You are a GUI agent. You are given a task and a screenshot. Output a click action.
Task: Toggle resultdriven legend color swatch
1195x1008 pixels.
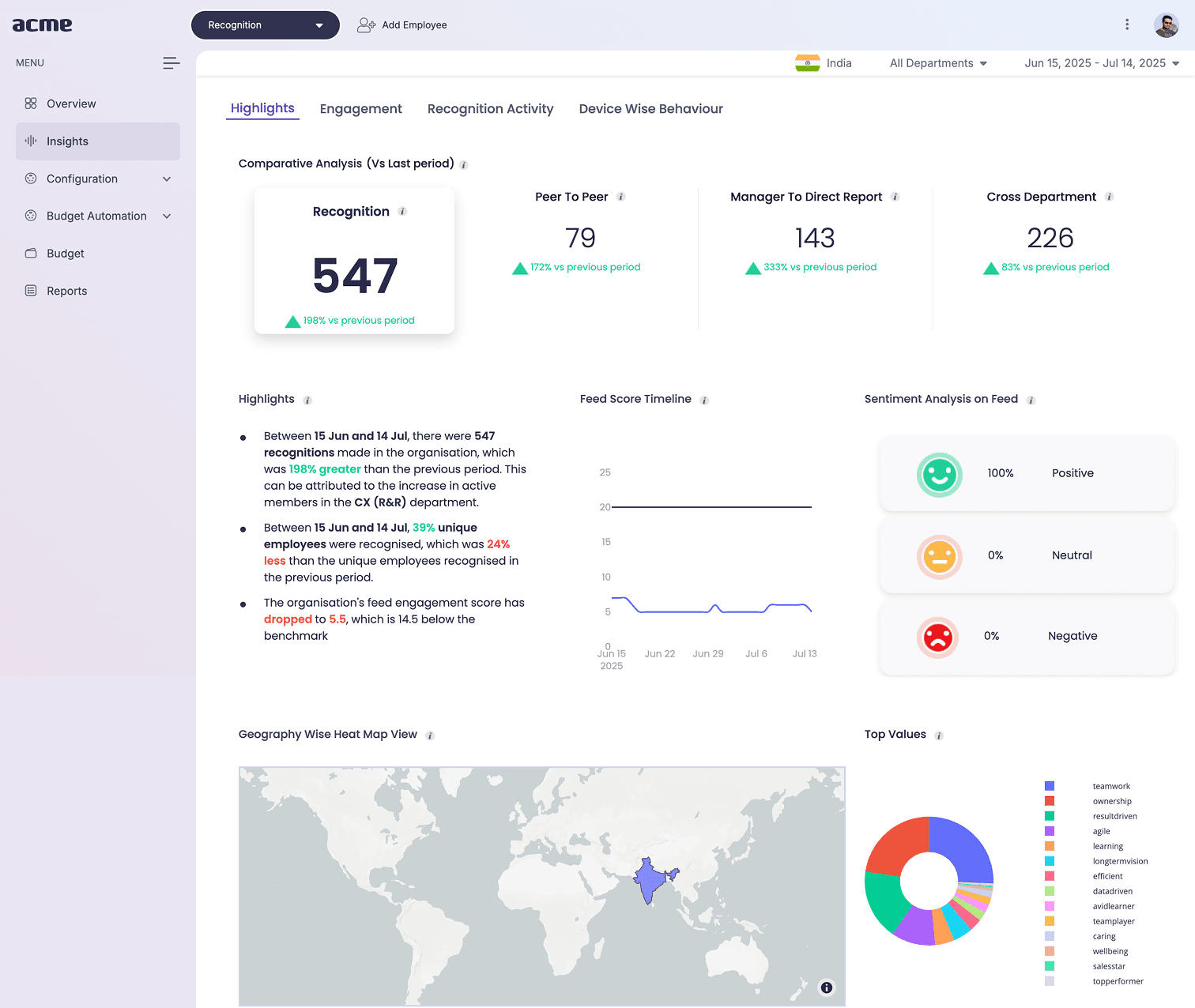(x=1050, y=816)
